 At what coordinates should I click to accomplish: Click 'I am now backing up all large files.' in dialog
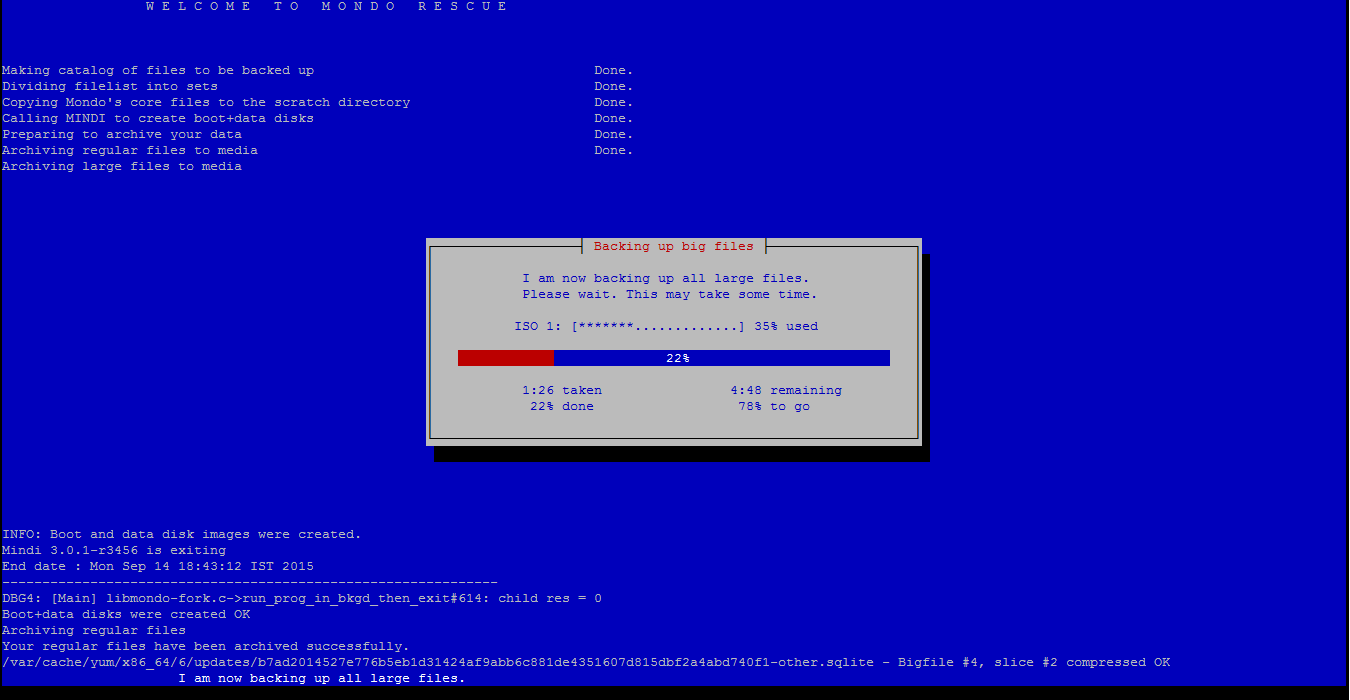pos(666,279)
